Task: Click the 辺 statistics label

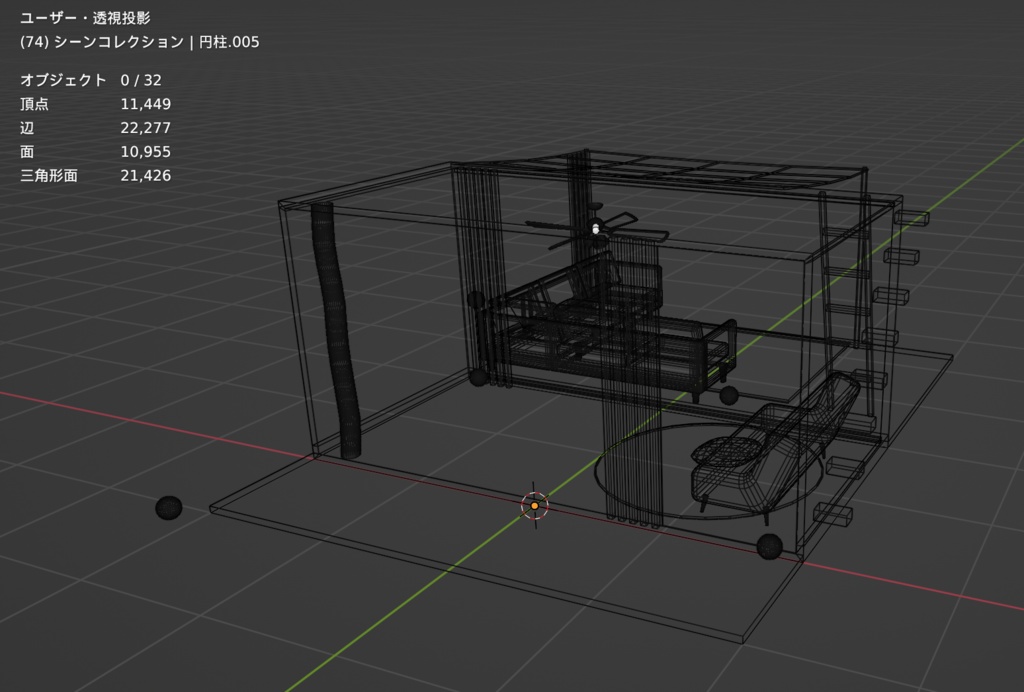Action: [27, 128]
